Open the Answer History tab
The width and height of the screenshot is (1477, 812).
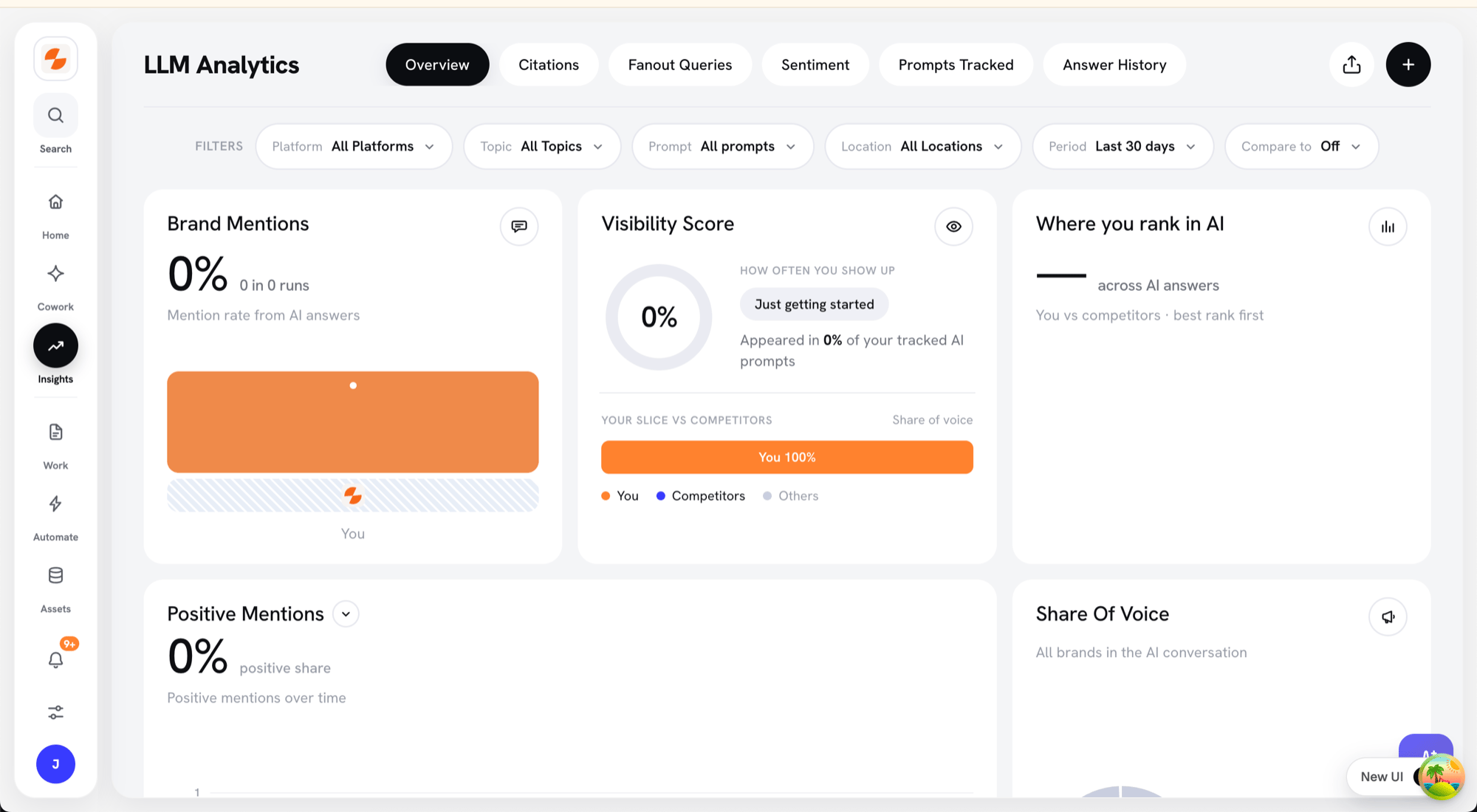click(x=1114, y=65)
